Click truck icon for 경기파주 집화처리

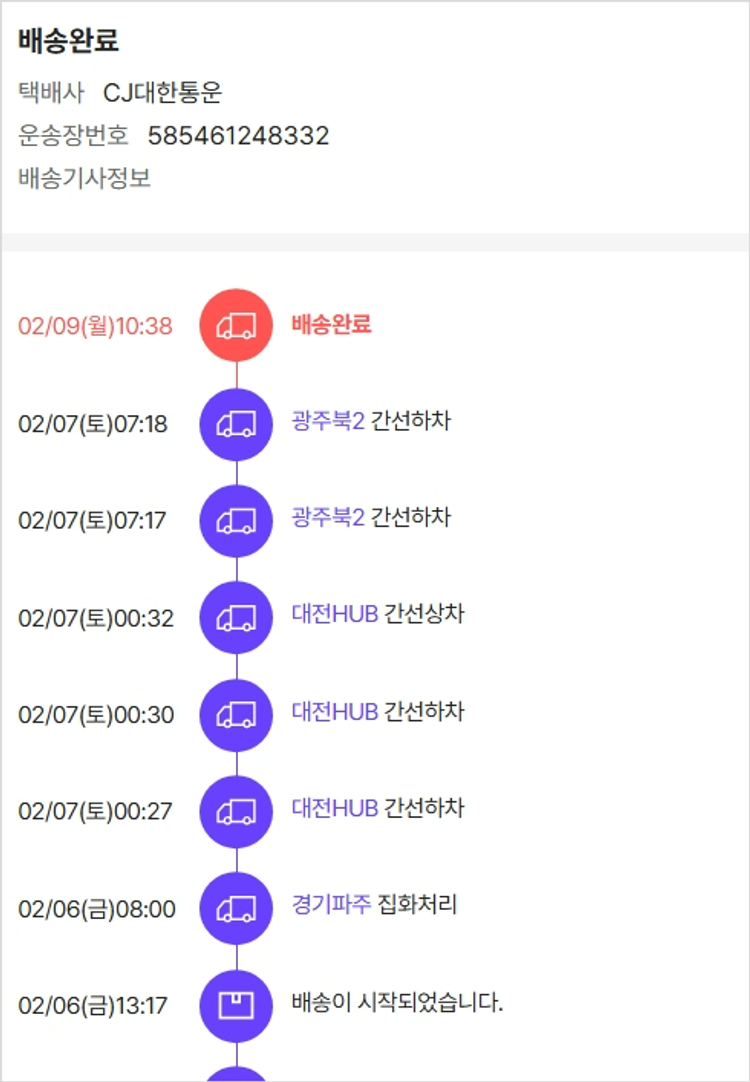tap(236, 908)
